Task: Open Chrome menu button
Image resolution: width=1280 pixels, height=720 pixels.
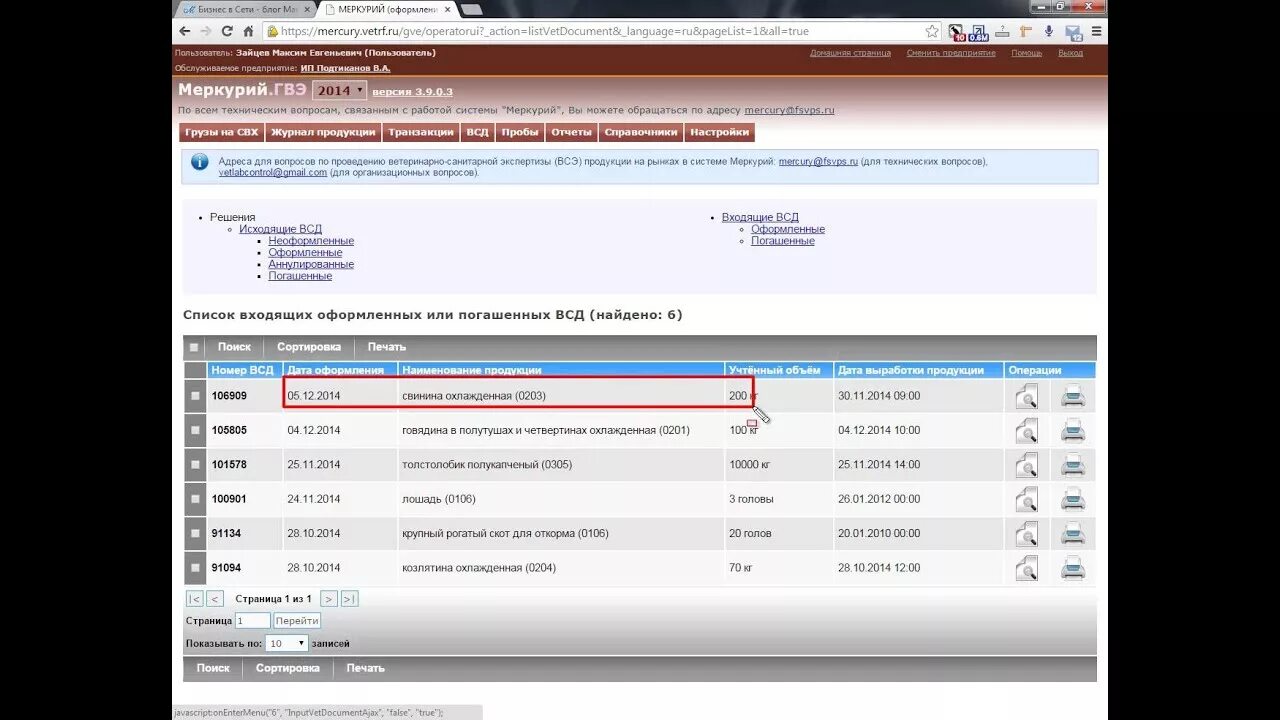Action: click(x=1097, y=31)
